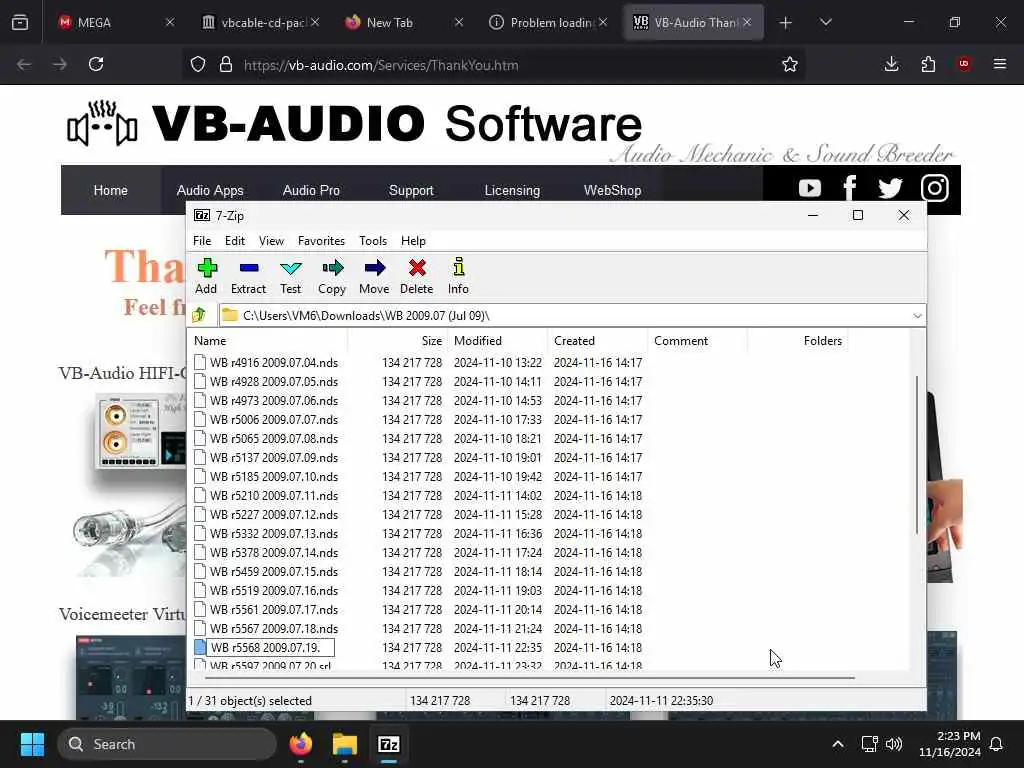Sort the list by Modified column
This screenshot has height=768, width=1024.
click(498, 341)
